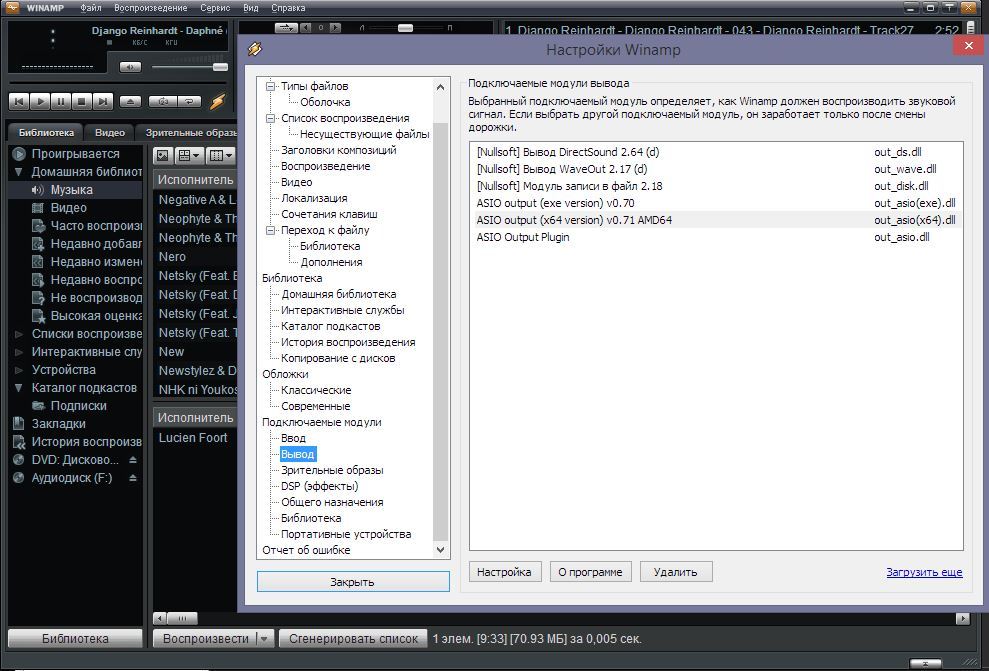Open the Справка menu
This screenshot has width=989, height=671.
pos(288,8)
